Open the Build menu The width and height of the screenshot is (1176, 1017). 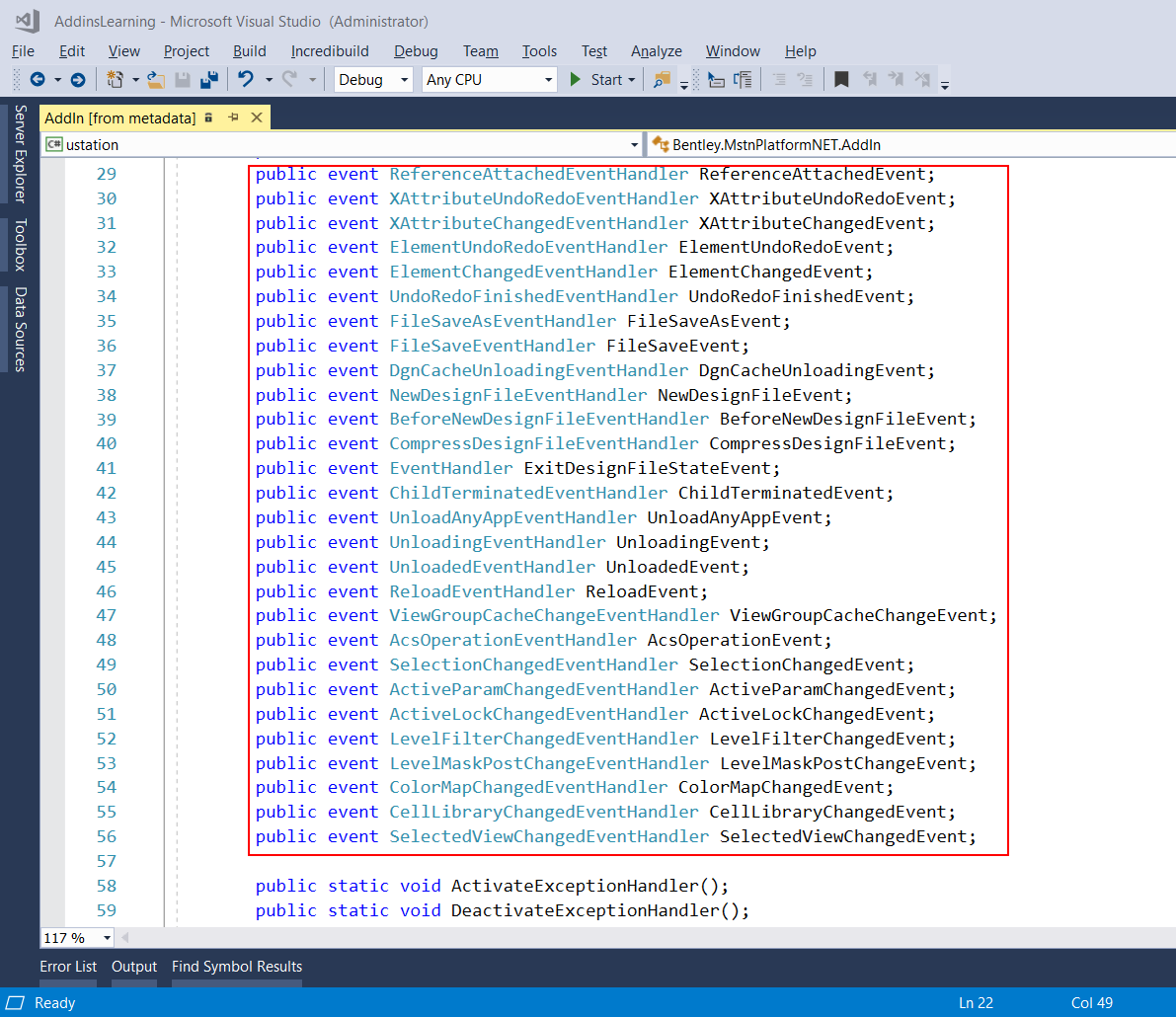pyautogui.click(x=250, y=51)
